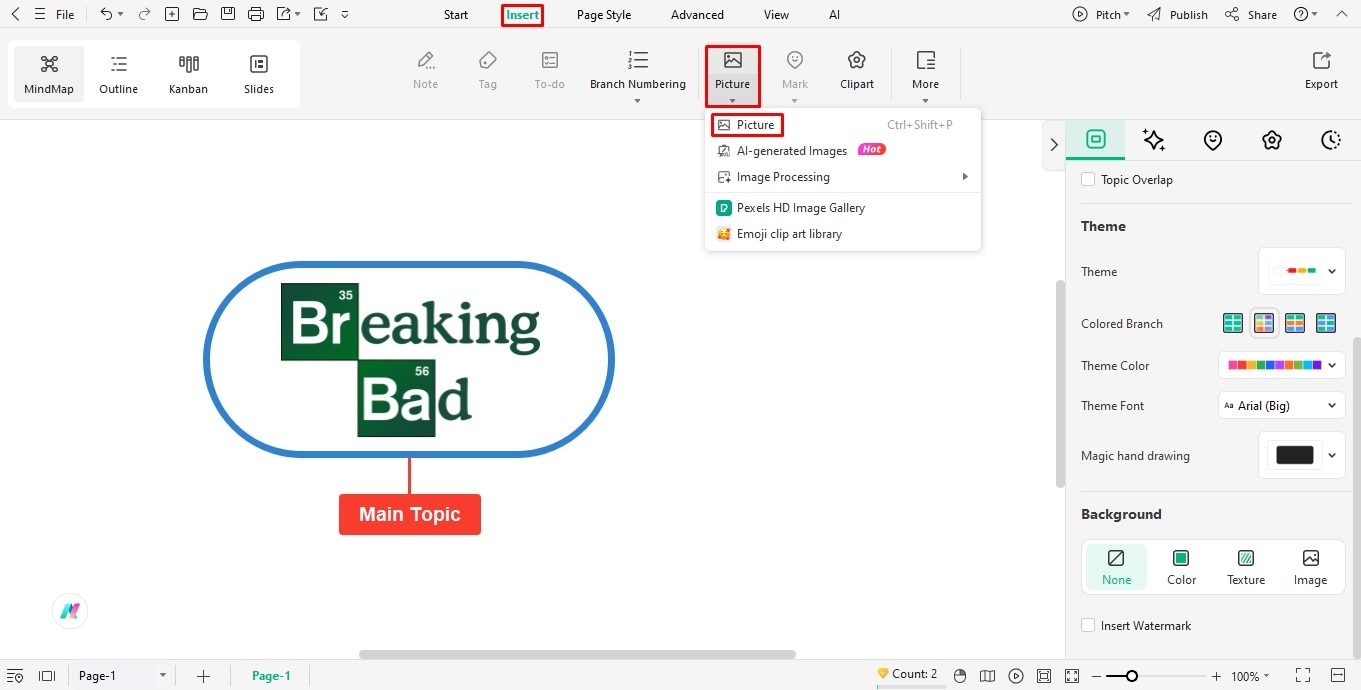Open the Theme Font dropdown showing Arial (Big)
Viewport: 1361px width, 690px height.
(x=1282, y=406)
